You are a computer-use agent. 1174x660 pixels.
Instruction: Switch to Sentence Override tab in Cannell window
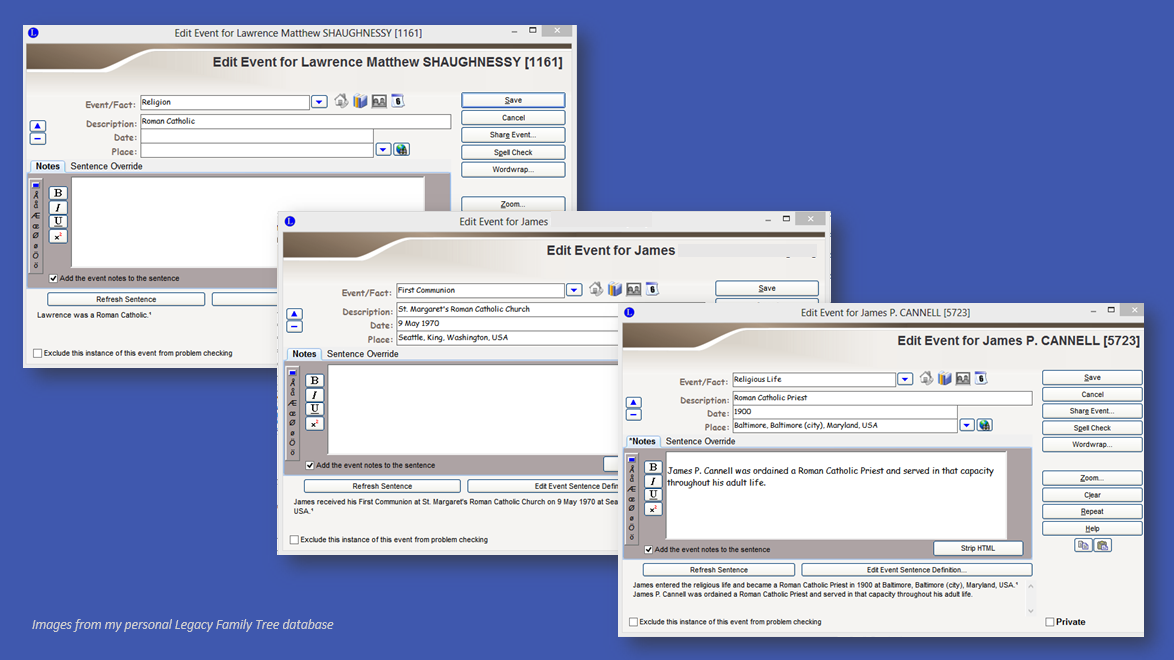tap(701, 441)
